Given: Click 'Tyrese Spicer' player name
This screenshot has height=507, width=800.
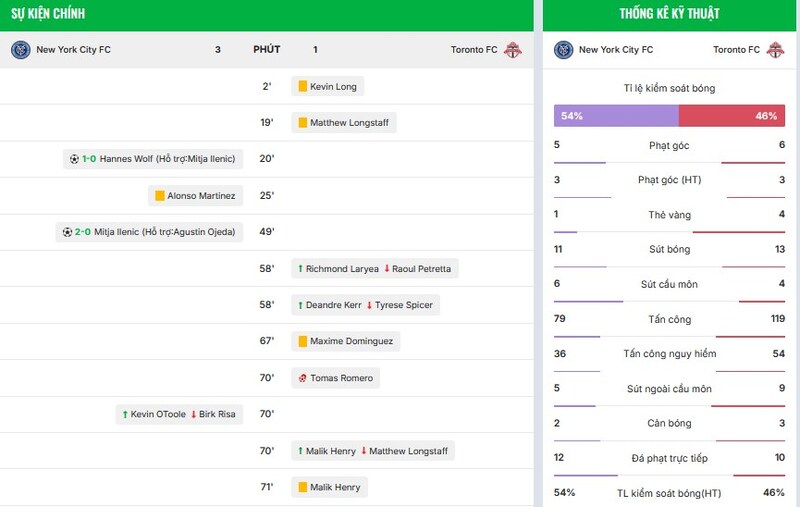Looking at the screenshot, I should coord(404,305).
